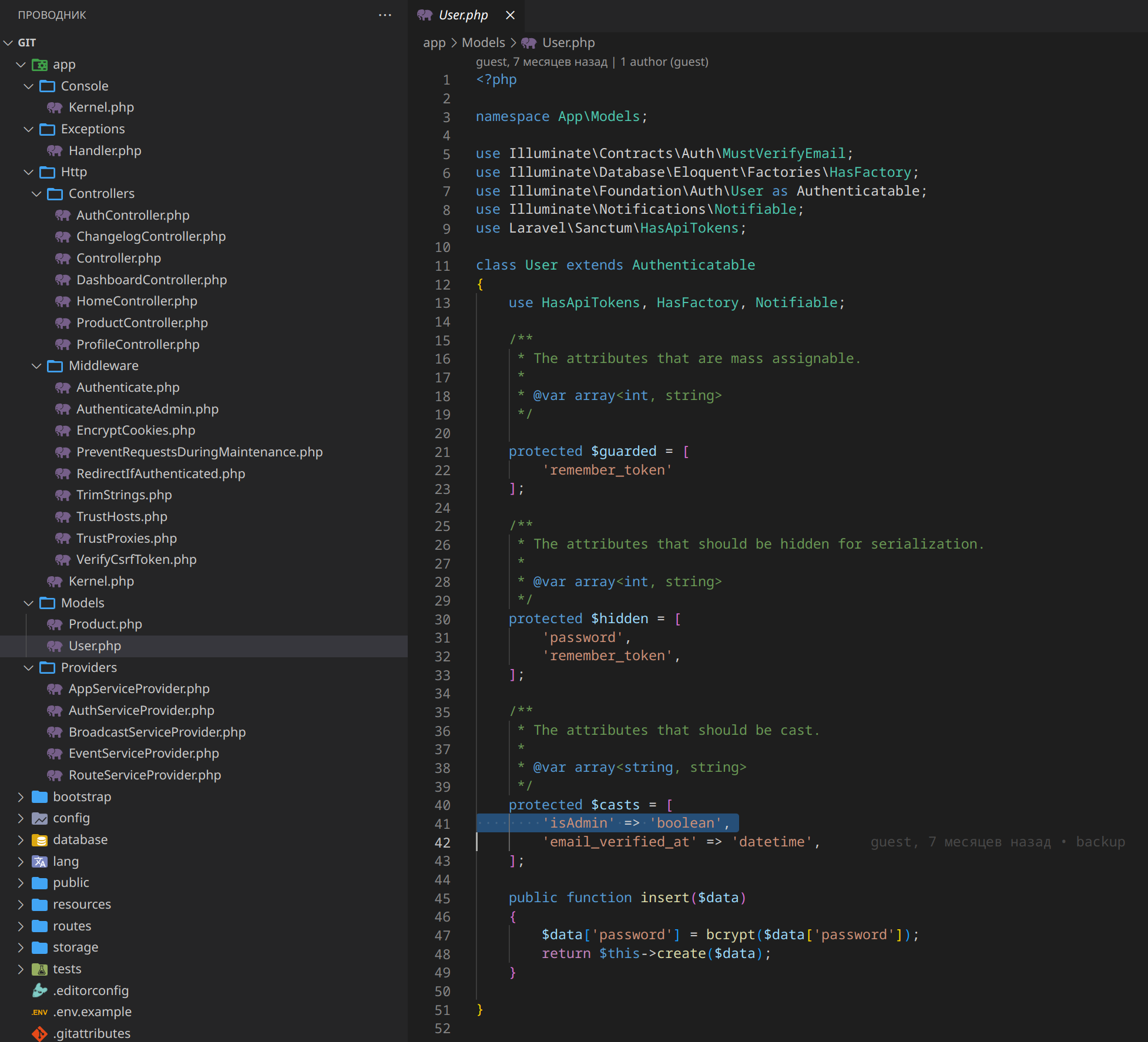This screenshot has width=1148, height=1042.
Task: Close the User.php editor tab
Action: (x=510, y=15)
